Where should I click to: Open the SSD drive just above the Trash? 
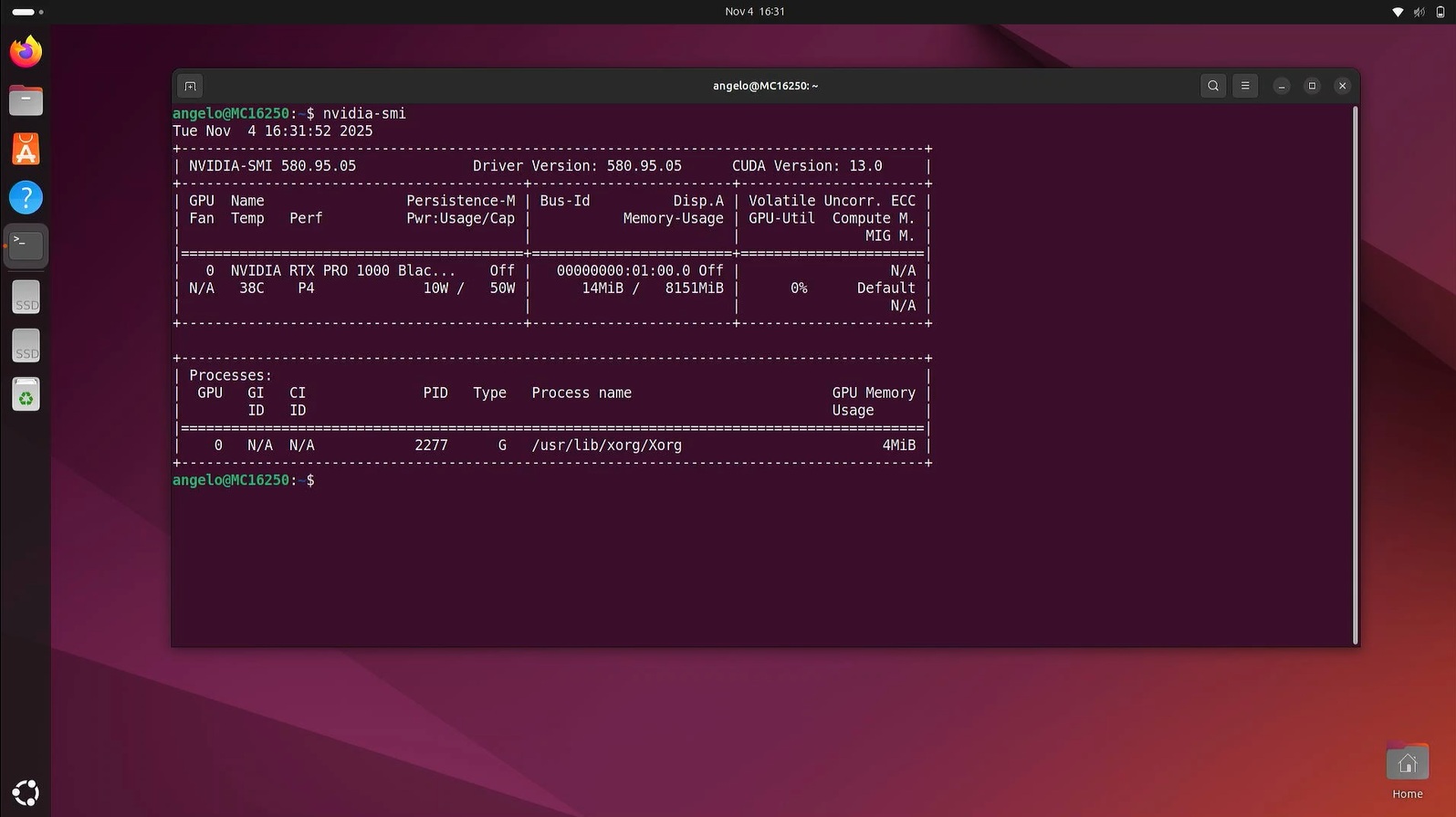pos(26,346)
